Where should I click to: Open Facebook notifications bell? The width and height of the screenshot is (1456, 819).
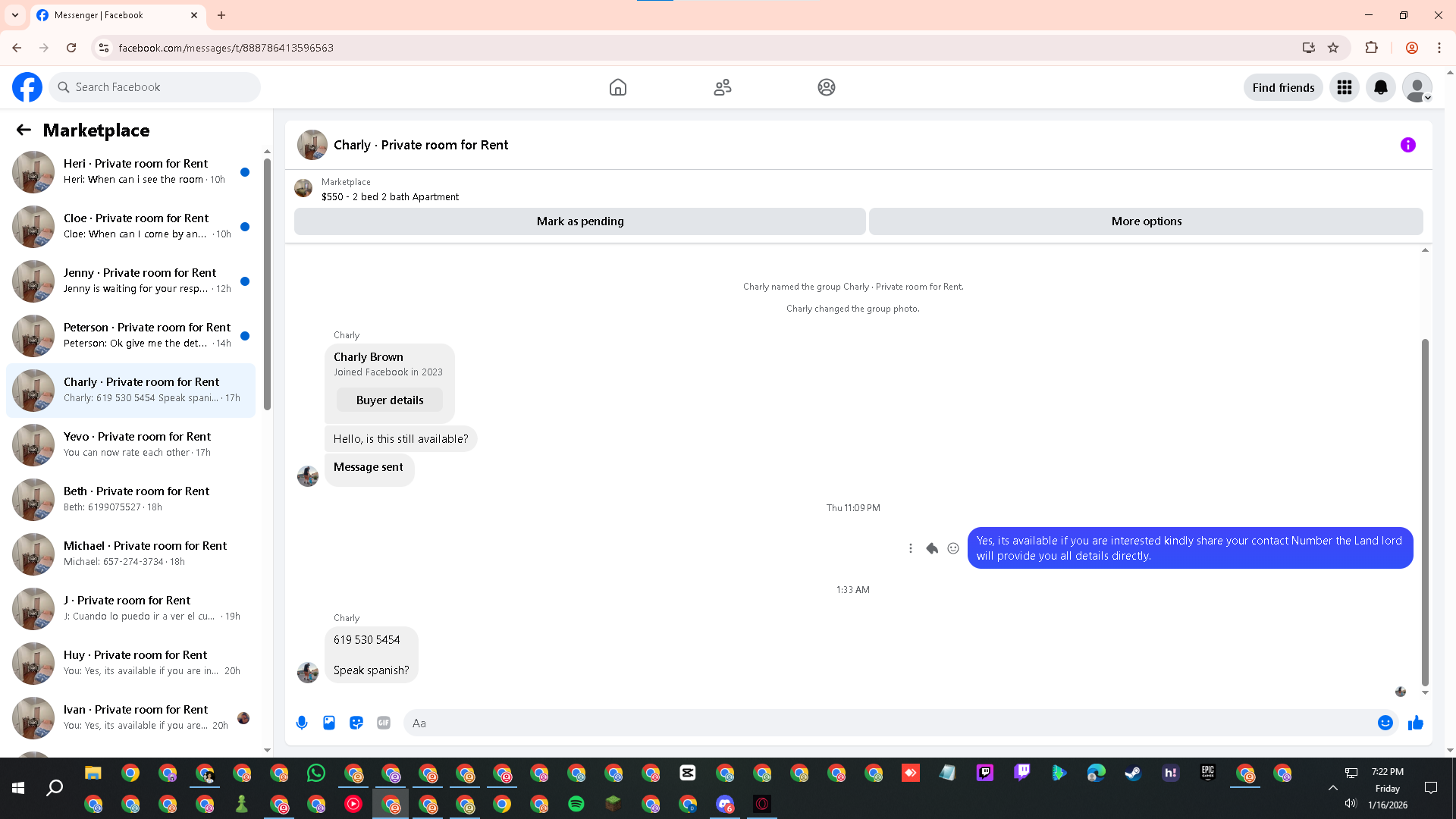[x=1380, y=87]
